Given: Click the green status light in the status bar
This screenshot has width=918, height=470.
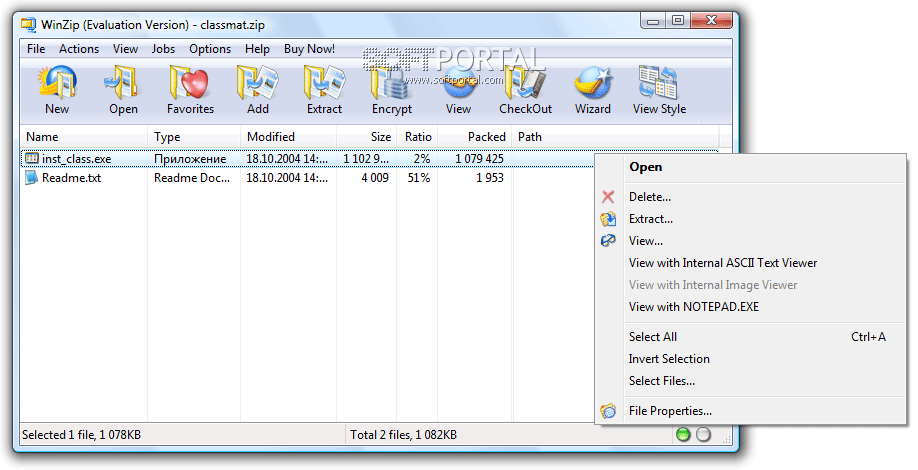Looking at the screenshot, I should (x=683, y=434).
